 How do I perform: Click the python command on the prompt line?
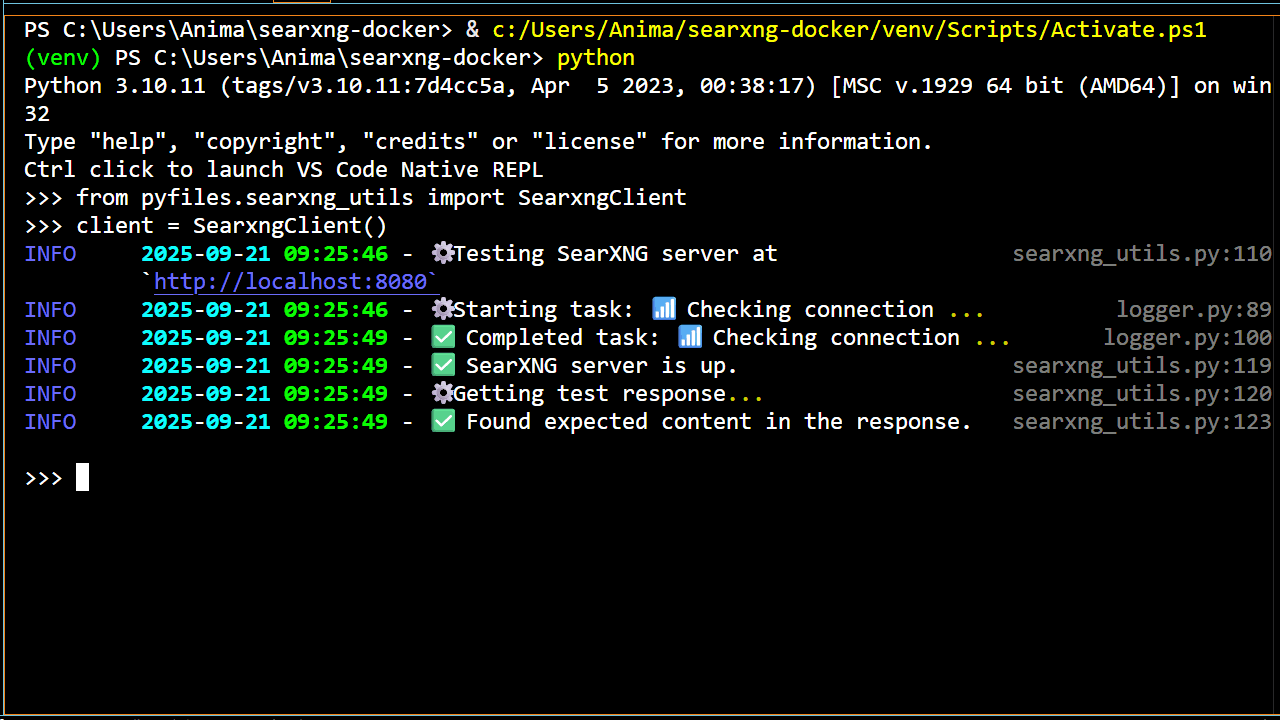click(595, 57)
